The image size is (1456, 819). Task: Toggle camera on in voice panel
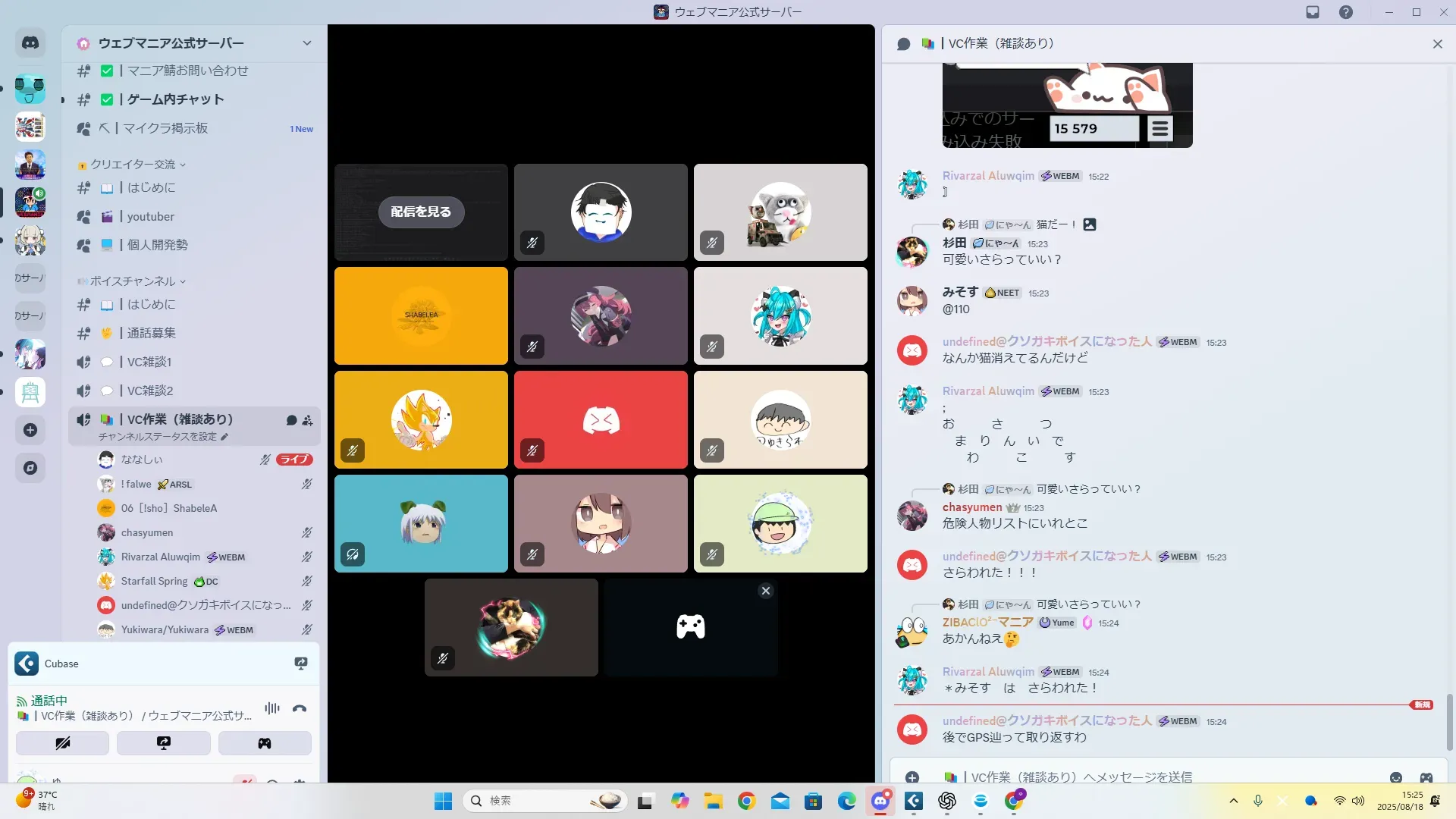(62, 743)
